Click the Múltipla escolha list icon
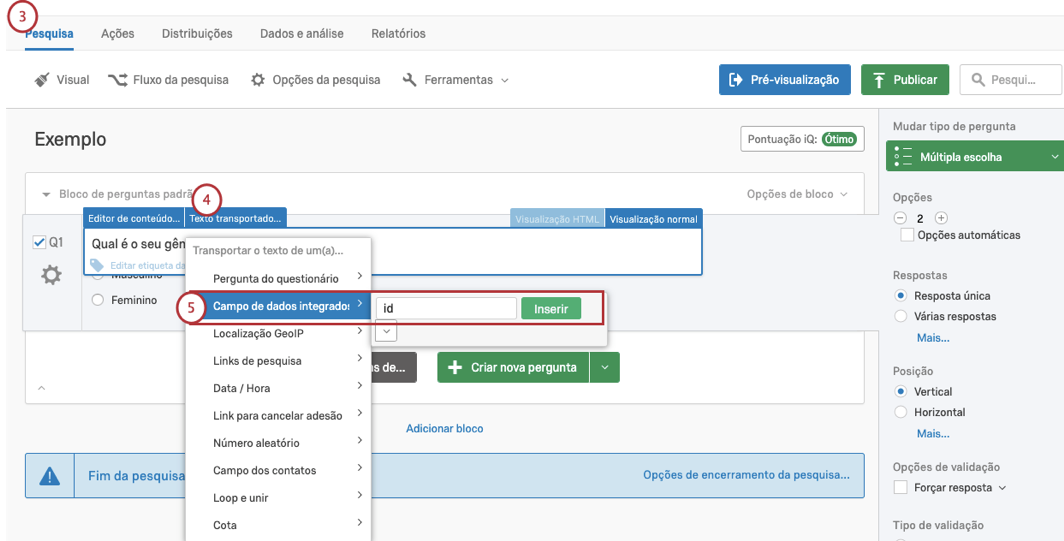Viewport: 1064px width, 541px height. 903,157
